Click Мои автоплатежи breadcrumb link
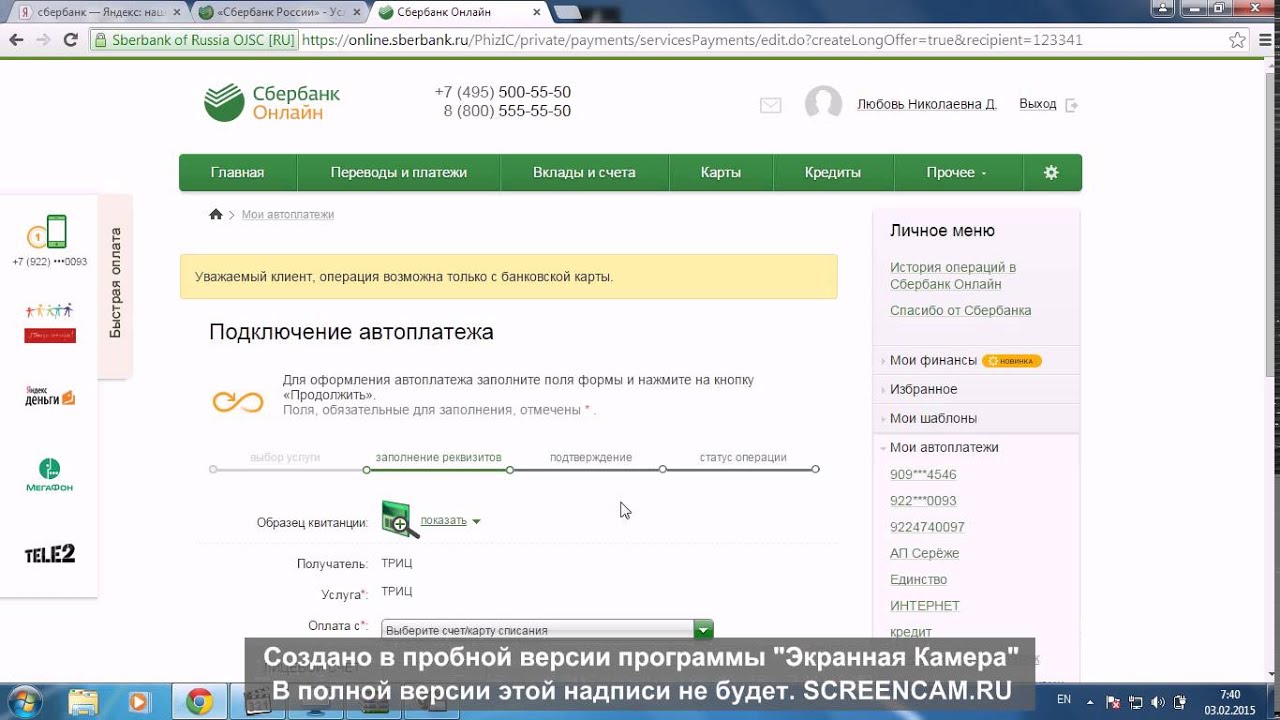This screenshot has width=1280, height=720. pyautogui.click(x=288, y=214)
